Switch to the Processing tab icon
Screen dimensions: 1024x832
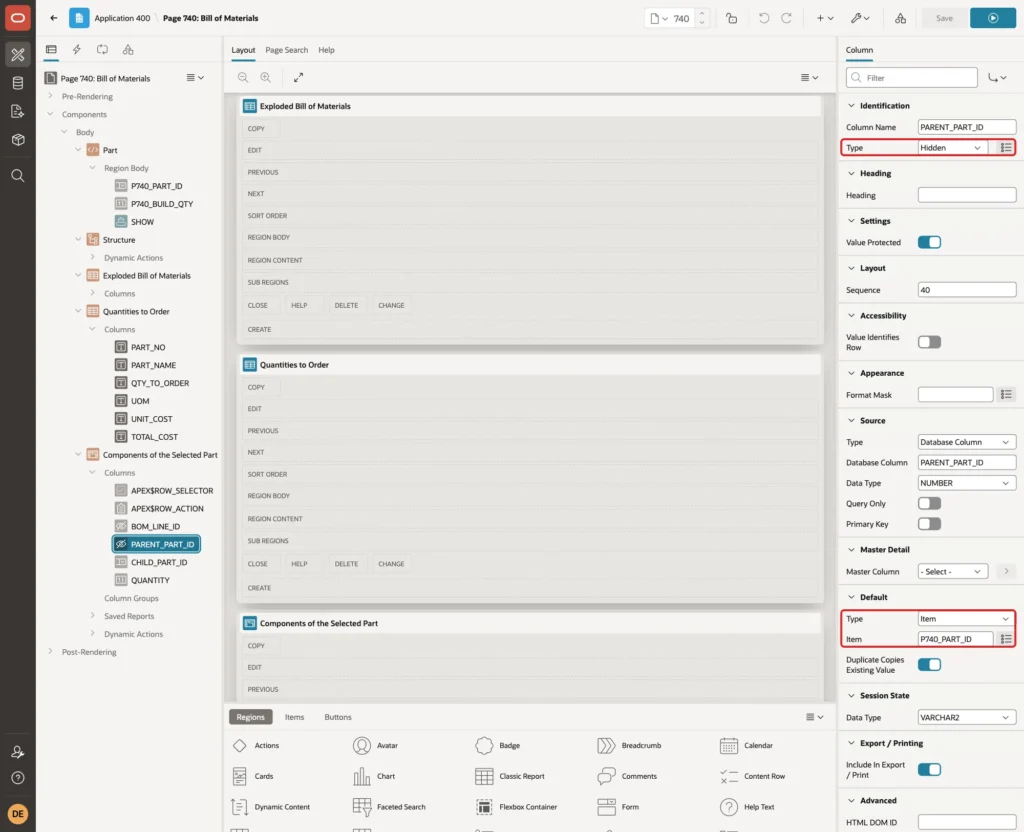click(x=103, y=50)
